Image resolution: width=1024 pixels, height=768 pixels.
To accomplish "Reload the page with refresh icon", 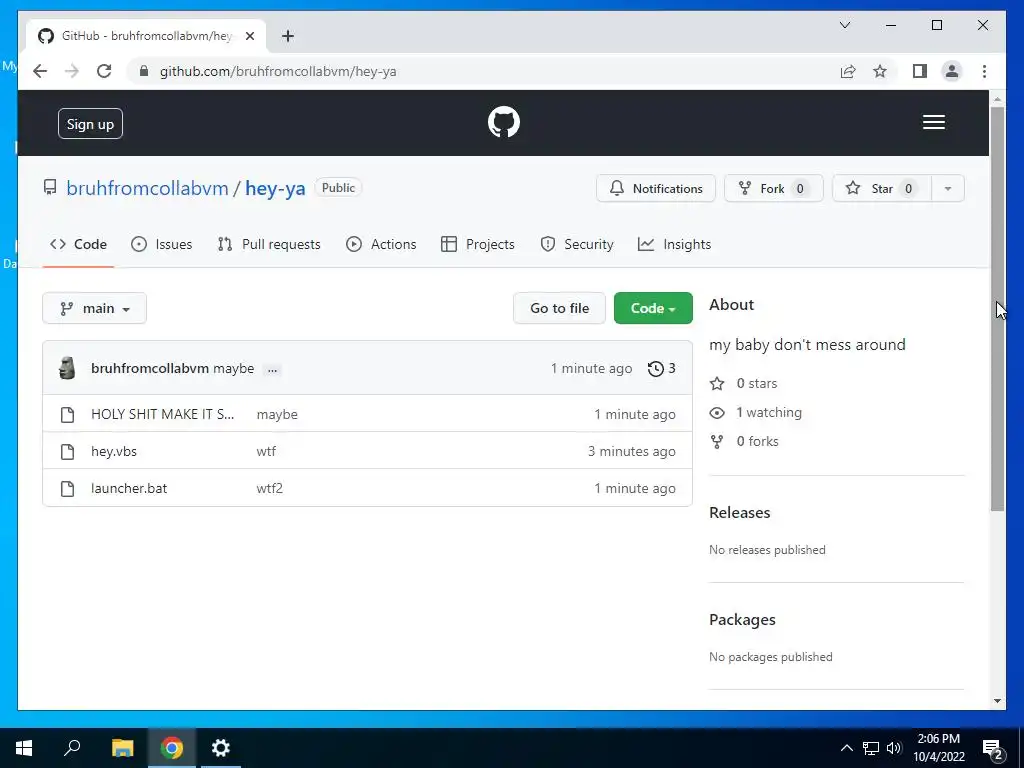I will coord(104,71).
